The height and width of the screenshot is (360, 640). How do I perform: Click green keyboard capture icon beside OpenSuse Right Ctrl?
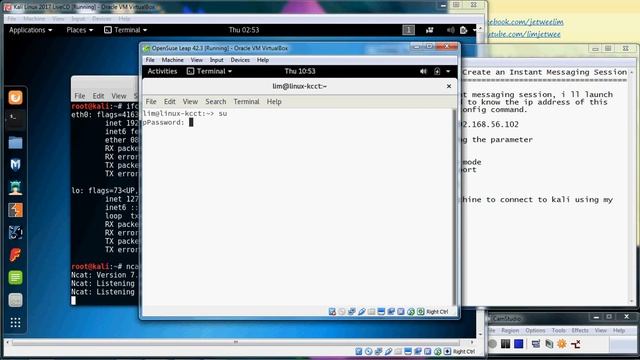click(x=421, y=312)
